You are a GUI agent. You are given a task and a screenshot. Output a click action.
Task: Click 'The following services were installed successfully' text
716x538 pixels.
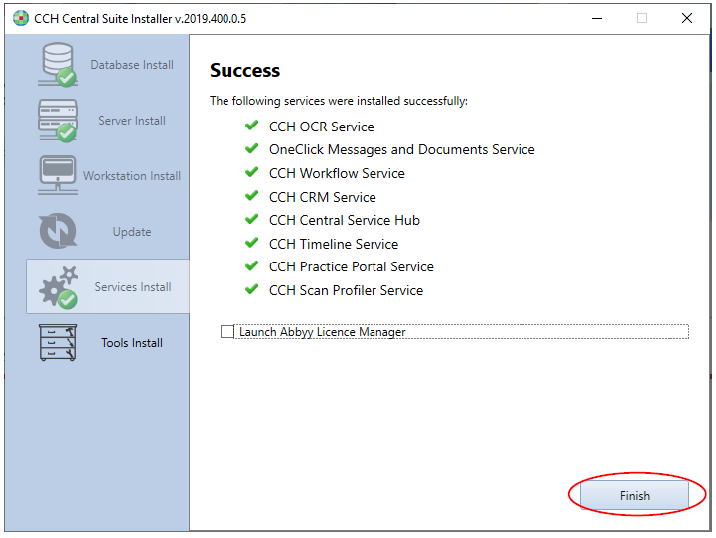click(x=339, y=101)
